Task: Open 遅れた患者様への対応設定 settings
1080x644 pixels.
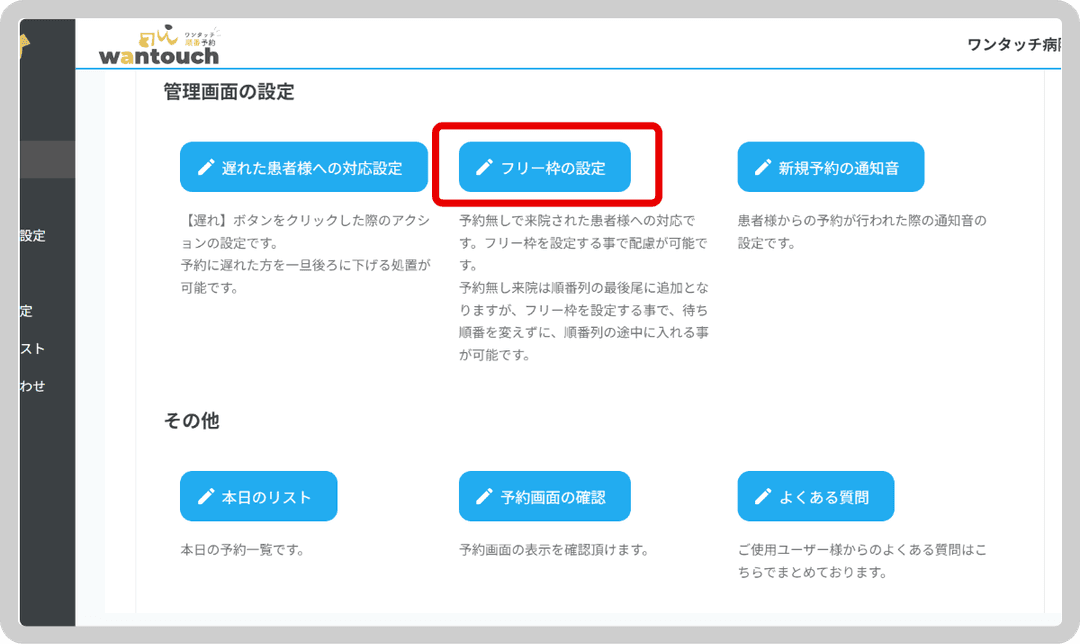Action: 304,167
